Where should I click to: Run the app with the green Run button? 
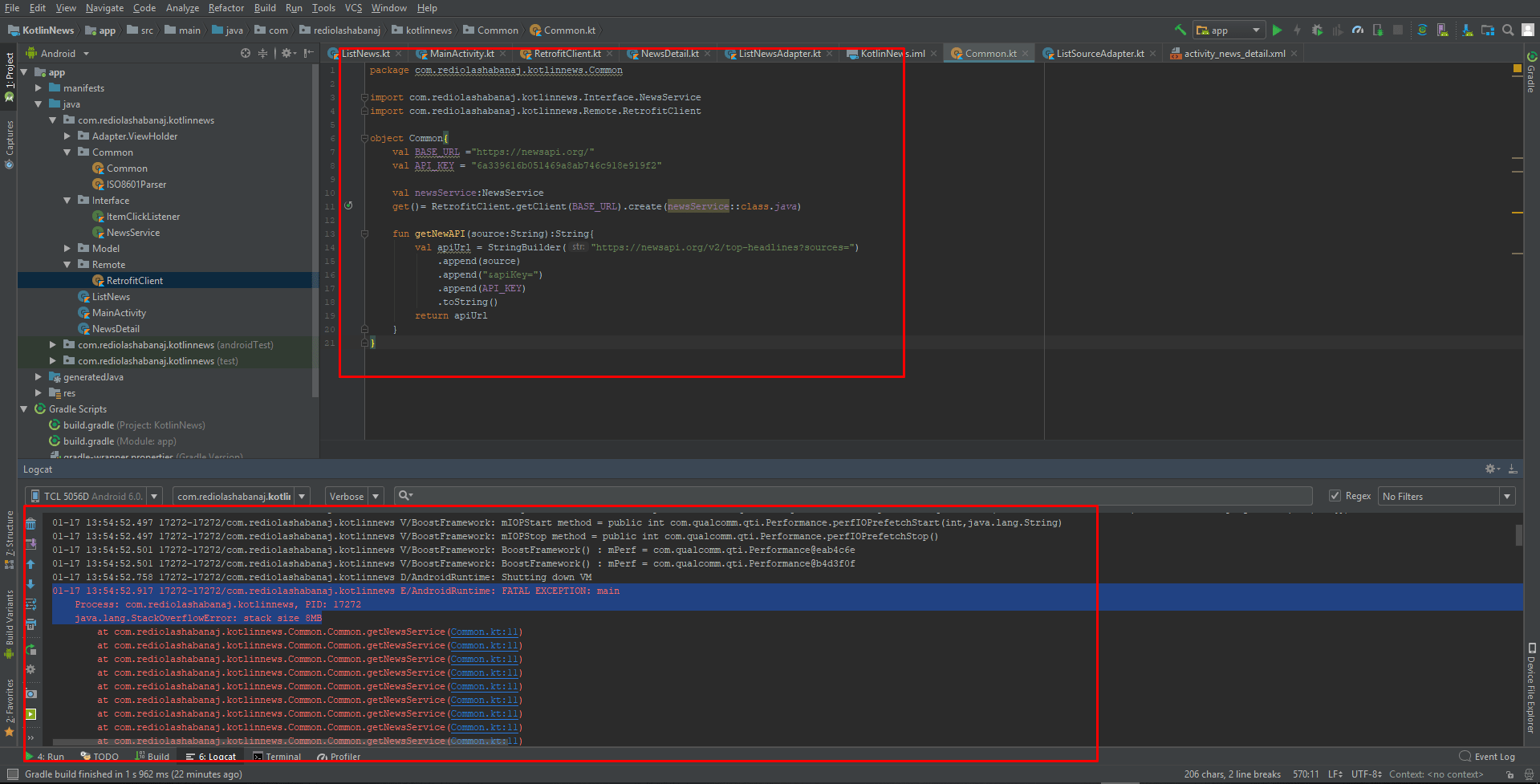[1278, 30]
